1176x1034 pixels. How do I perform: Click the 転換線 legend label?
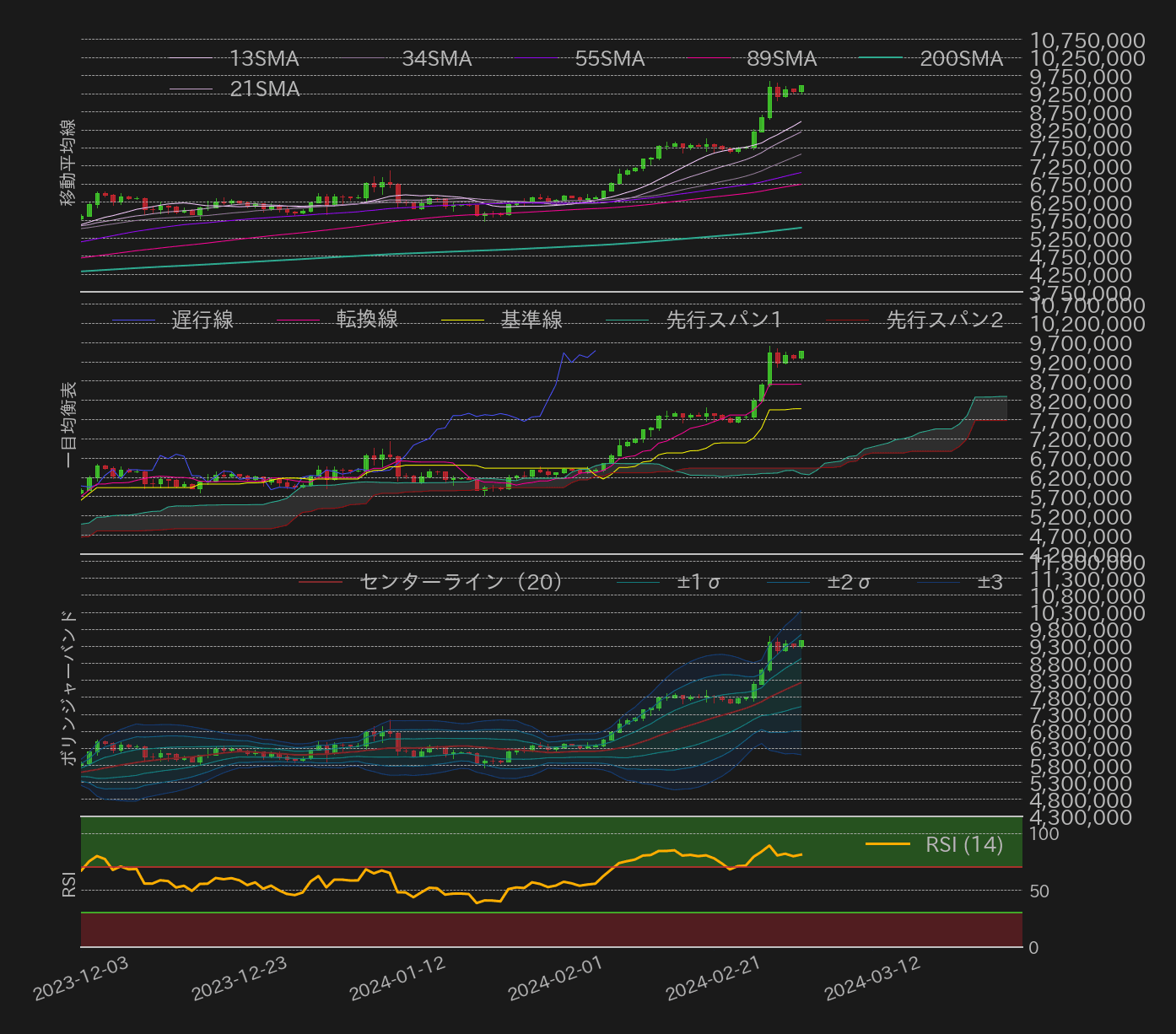pyautogui.click(x=367, y=320)
